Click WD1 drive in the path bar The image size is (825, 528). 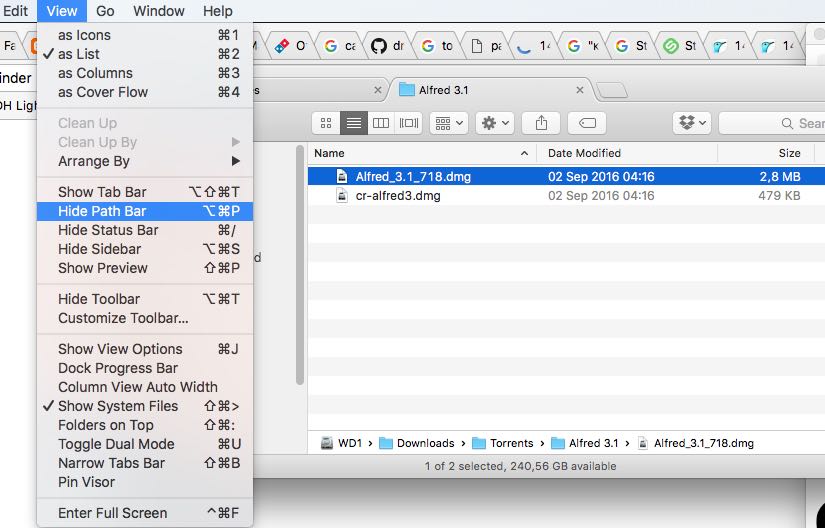pos(341,443)
